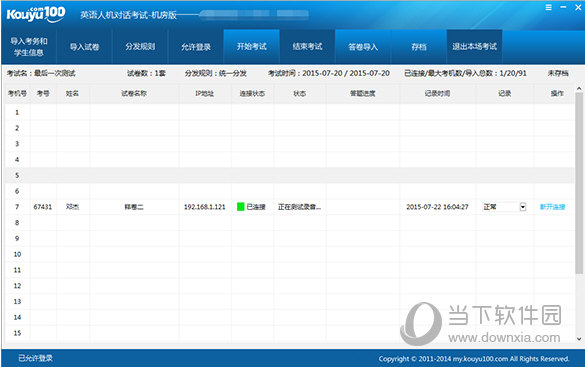Click the 连接状态 column header

(x=252, y=93)
